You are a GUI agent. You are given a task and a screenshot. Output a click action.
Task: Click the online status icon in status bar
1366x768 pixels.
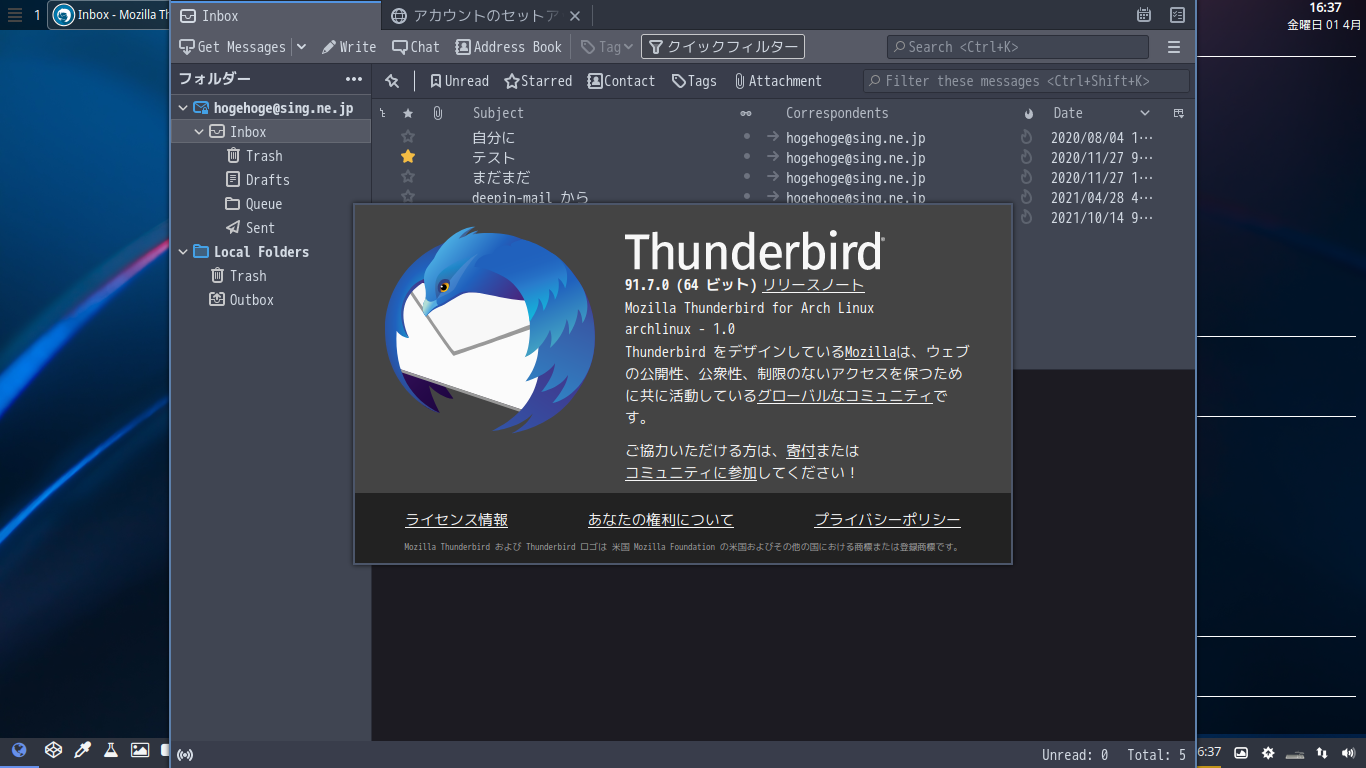click(x=185, y=755)
